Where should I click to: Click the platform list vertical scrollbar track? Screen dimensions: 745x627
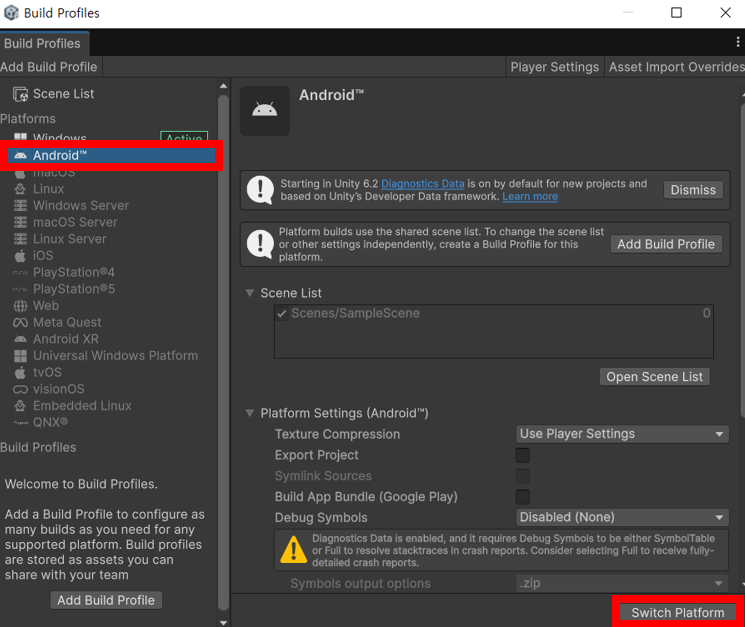pyautogui.click(x=223, y=352)
